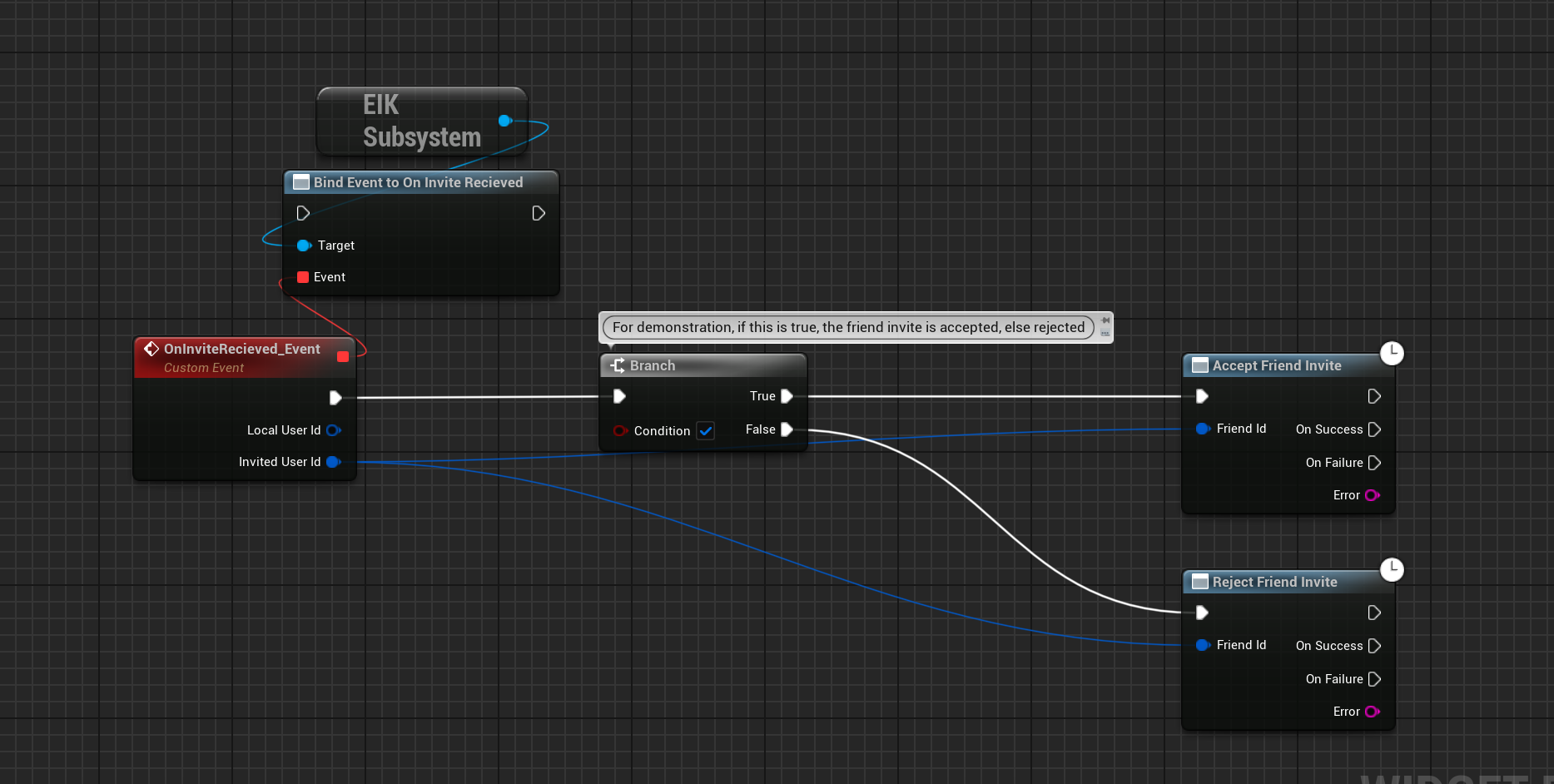Click the EIK Subsystem output pin
The image size is (1554, 784).
coord(504,121)
